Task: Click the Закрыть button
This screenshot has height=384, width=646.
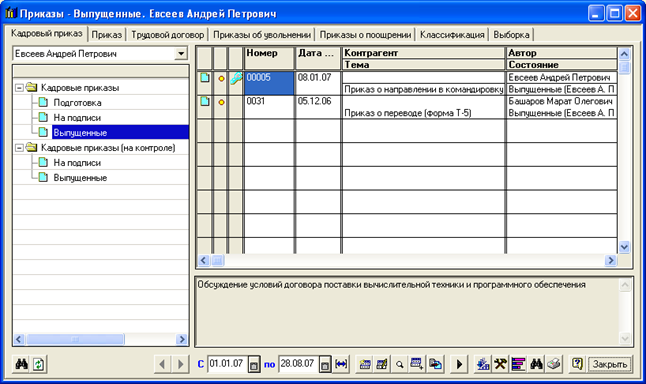Action: 610,365
